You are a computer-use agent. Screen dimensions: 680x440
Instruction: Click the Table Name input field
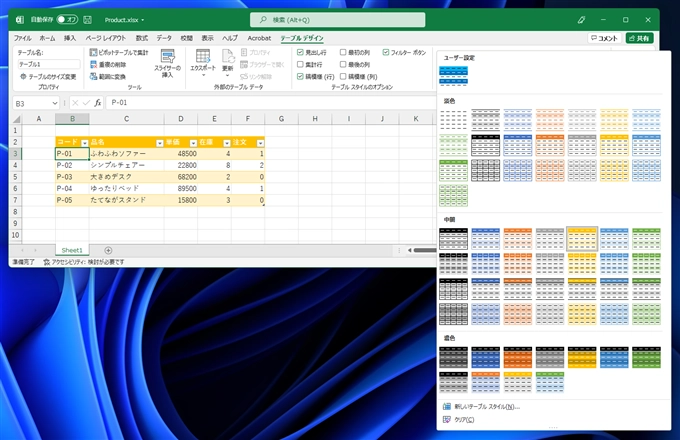pos(49,64)
